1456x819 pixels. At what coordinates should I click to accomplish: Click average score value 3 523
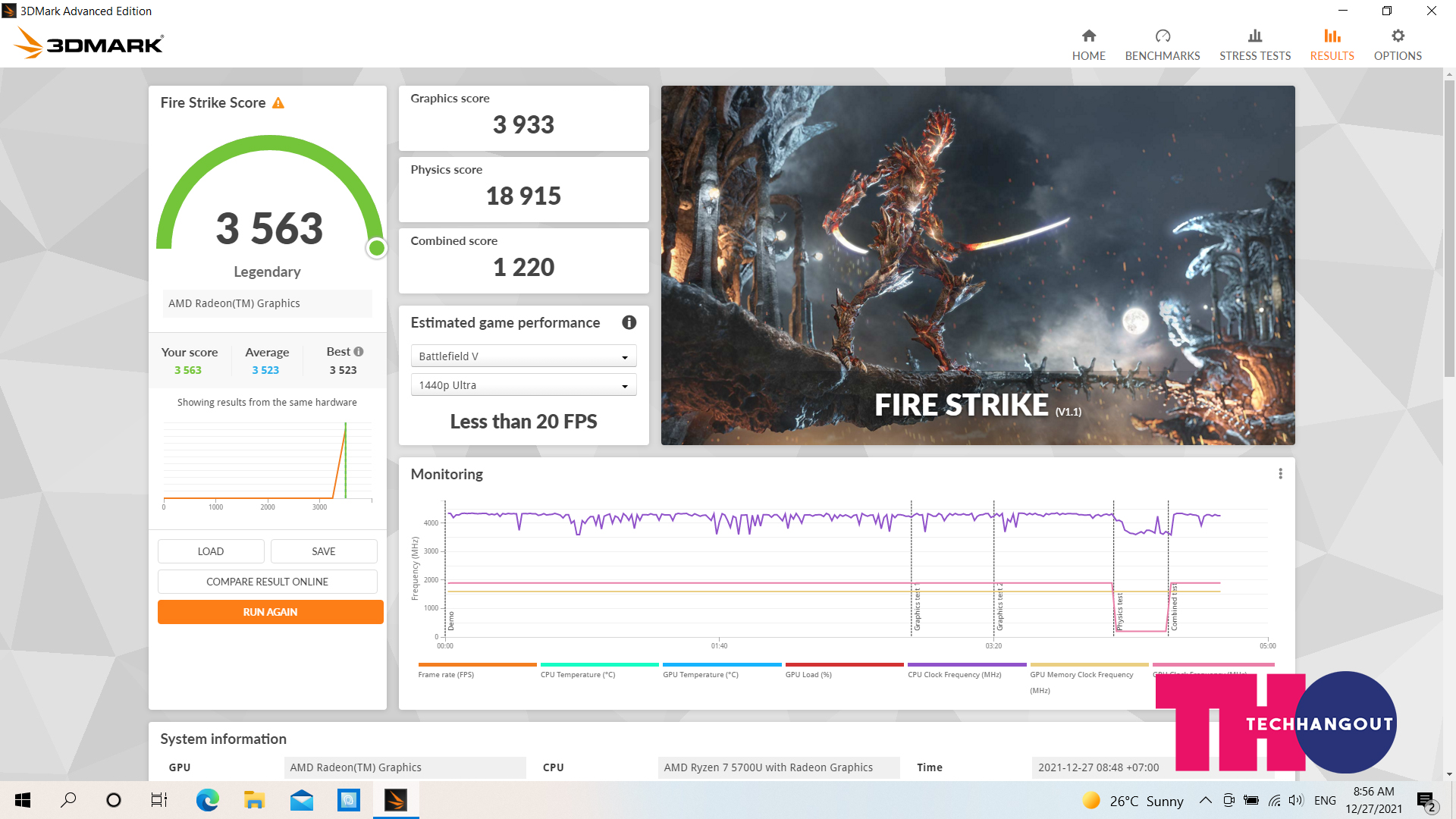click(x=265, y=370)
